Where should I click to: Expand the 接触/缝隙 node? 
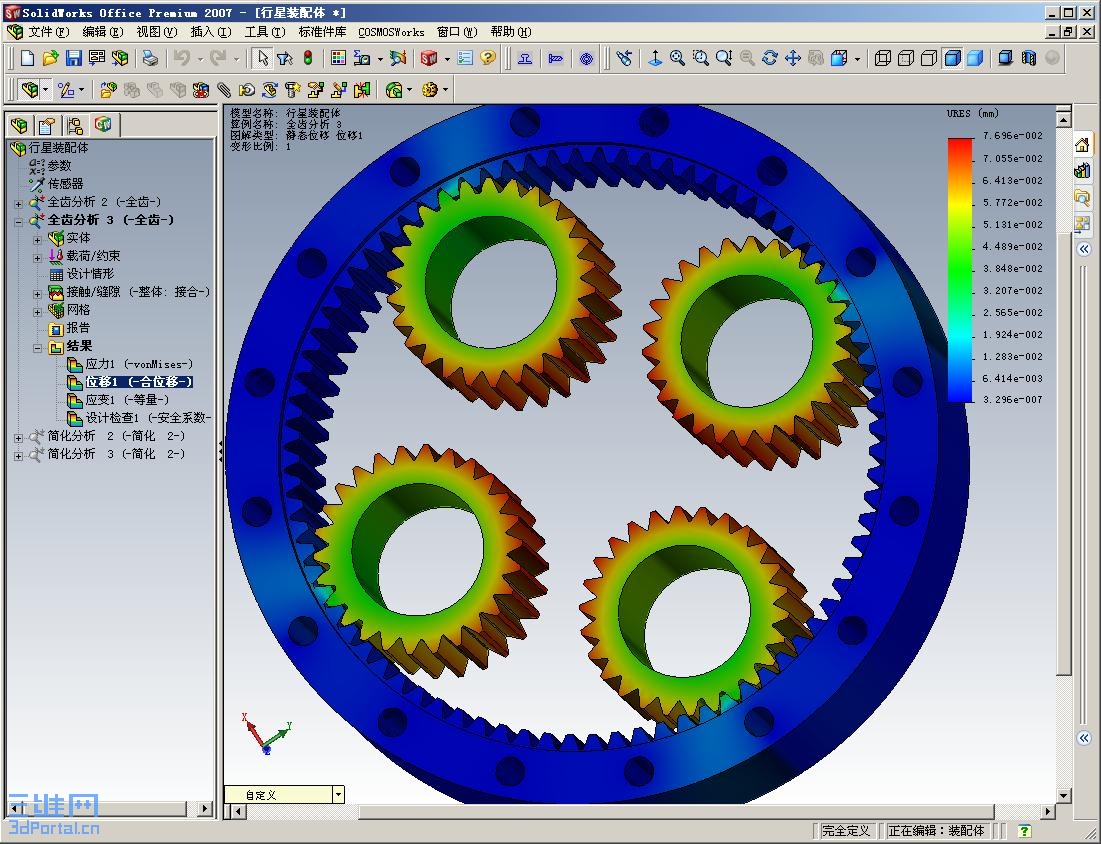37,294
